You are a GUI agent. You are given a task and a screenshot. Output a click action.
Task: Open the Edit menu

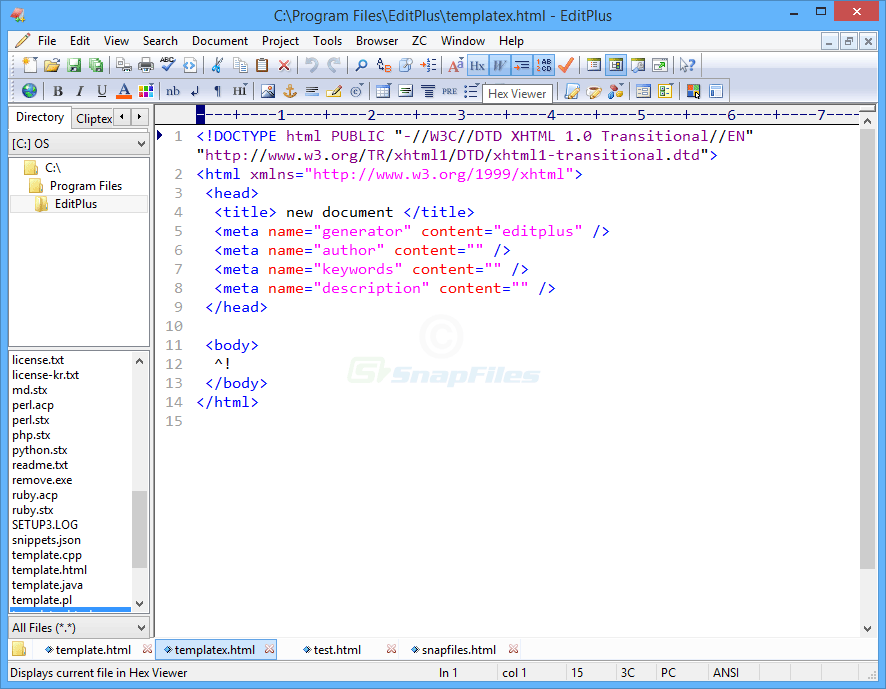click(x=80, y=41)
